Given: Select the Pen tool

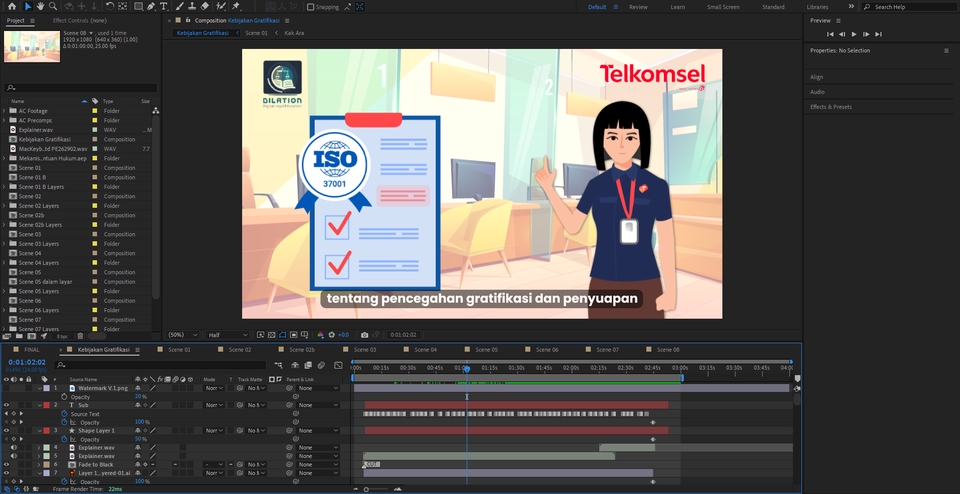Looking at the screenshot, I should [x=150, y=6].
